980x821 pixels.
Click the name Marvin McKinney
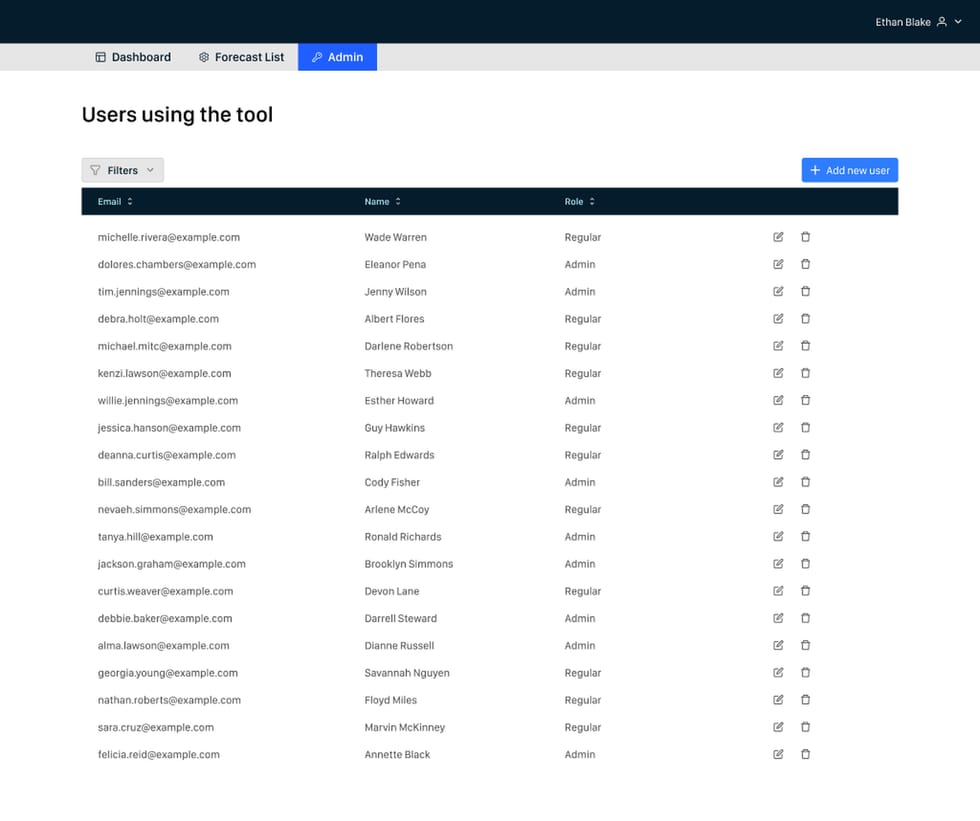click(x=405, y=727)
